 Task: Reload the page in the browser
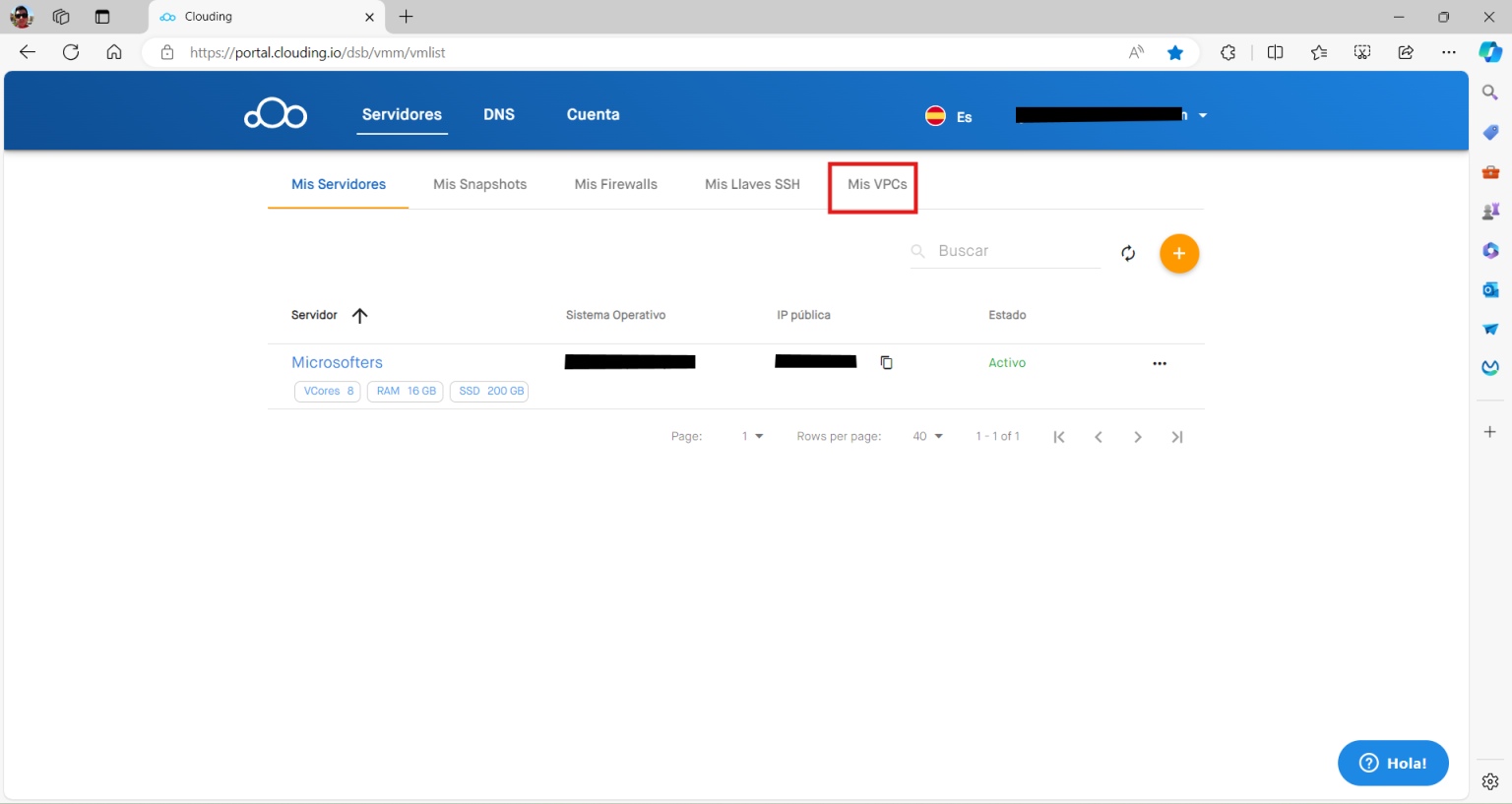pyautogui.click(x=71, y=52)
